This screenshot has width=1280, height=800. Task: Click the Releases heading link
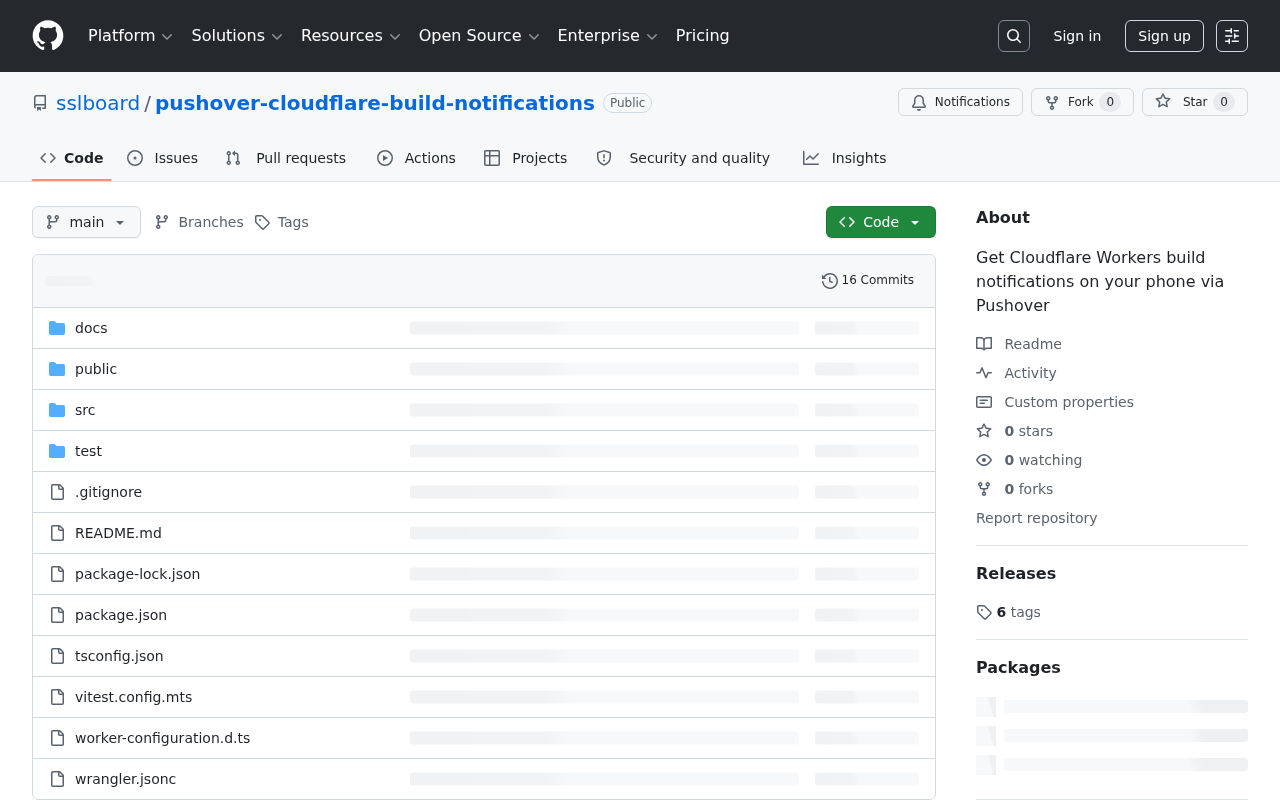[x=1016, y=573]
